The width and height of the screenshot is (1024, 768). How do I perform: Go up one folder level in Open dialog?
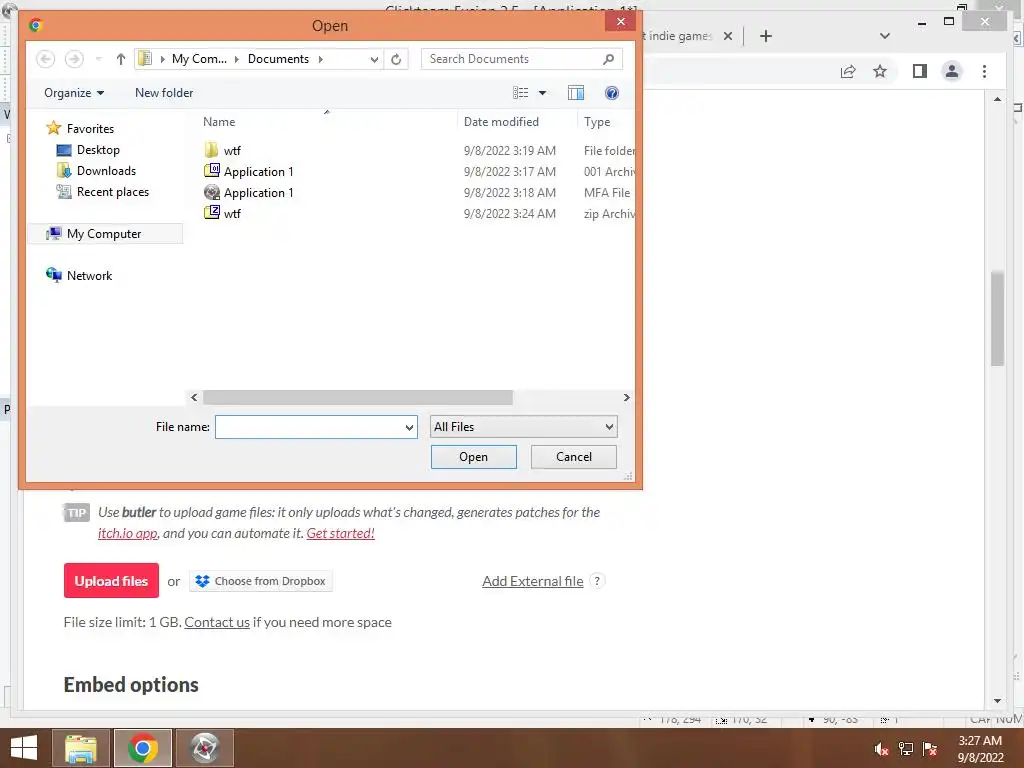[x=121, y=59]
